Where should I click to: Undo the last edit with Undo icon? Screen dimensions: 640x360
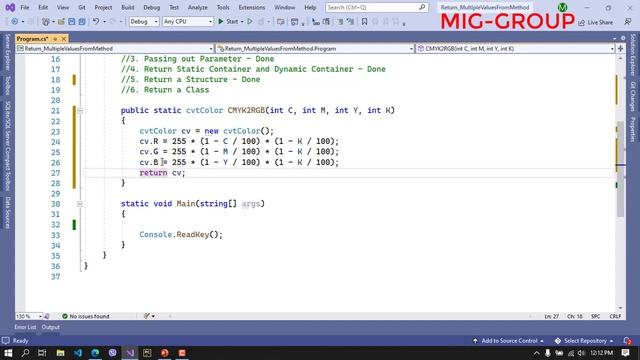pos(96,22)
